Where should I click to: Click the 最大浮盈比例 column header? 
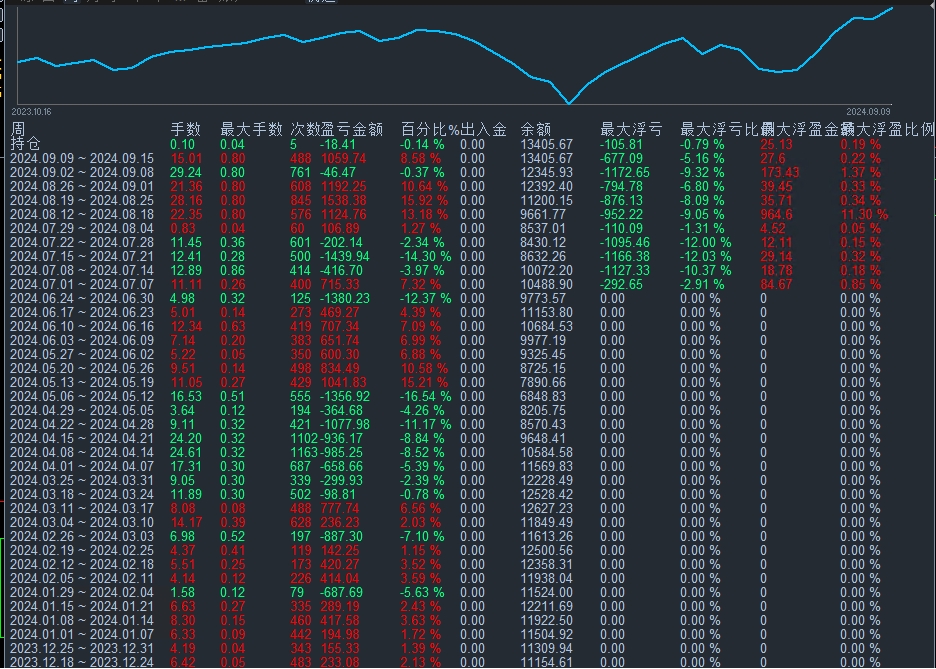[888, 129]
